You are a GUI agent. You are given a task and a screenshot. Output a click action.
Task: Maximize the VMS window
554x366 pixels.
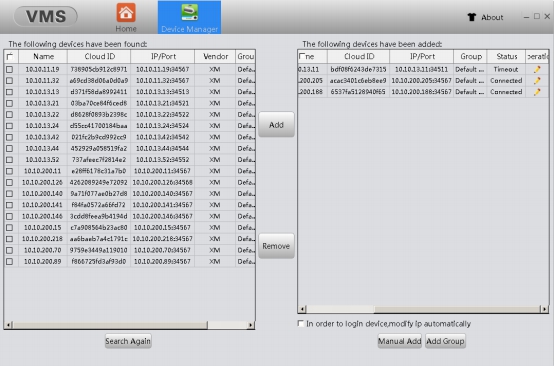click(x=537, y=16)
